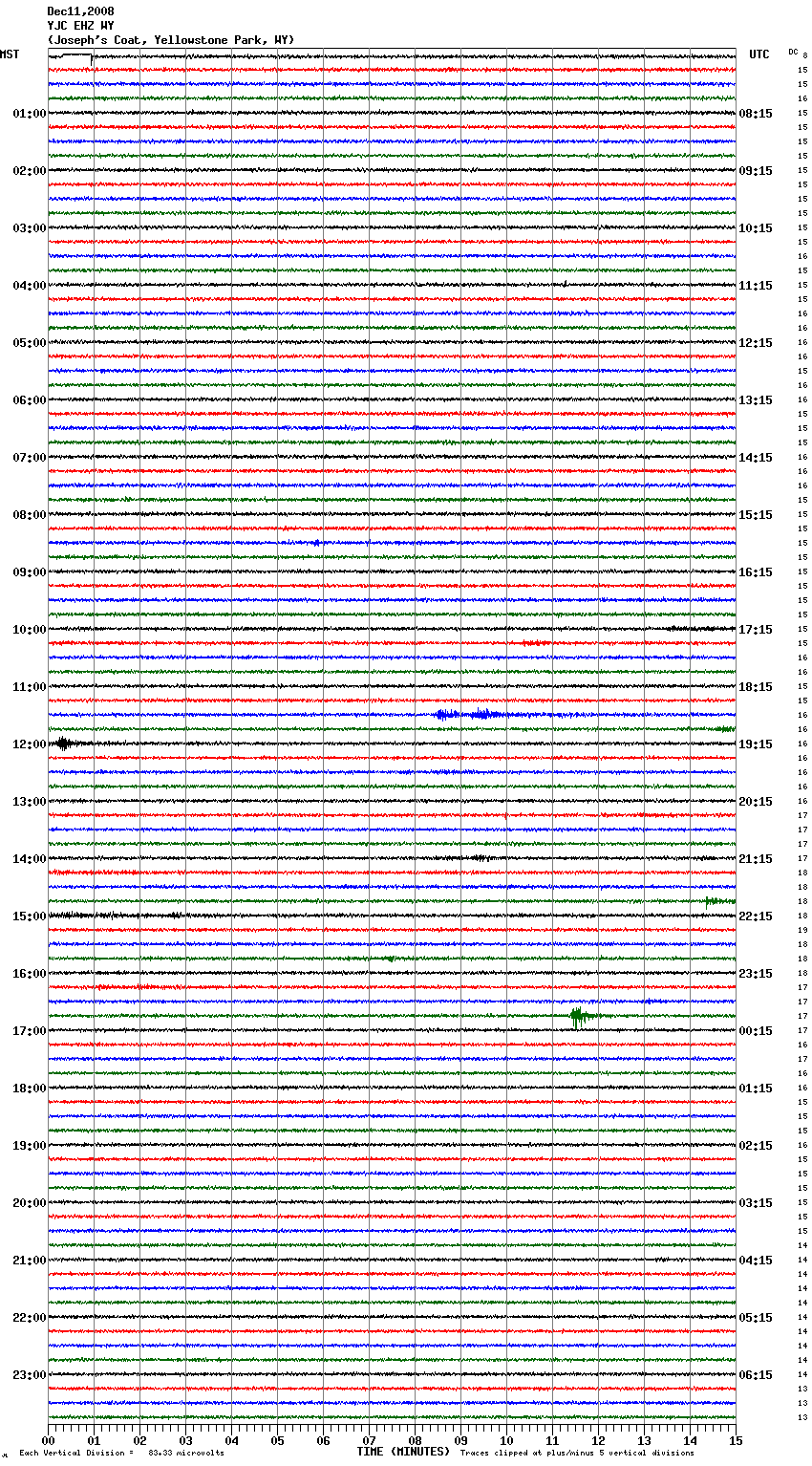The height and width of the screenshot is (1466, 812).
Task: Click the "11:00" MST time label
Action: 30,687
